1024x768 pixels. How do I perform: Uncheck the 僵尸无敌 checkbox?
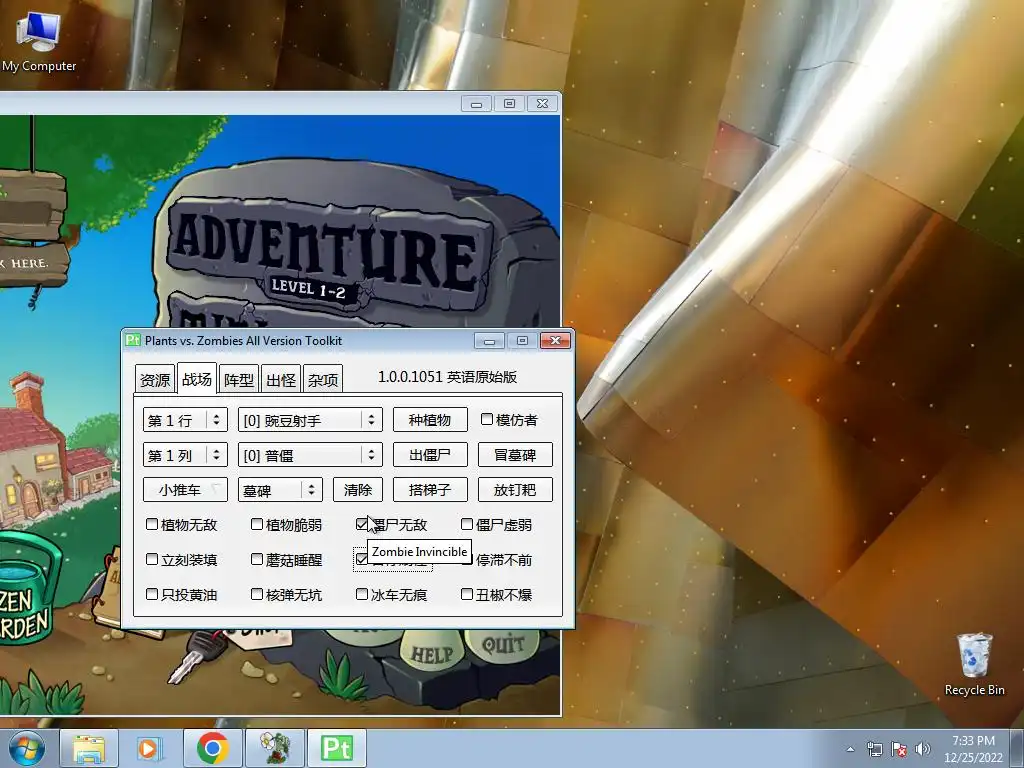click(x=362, y=524)
